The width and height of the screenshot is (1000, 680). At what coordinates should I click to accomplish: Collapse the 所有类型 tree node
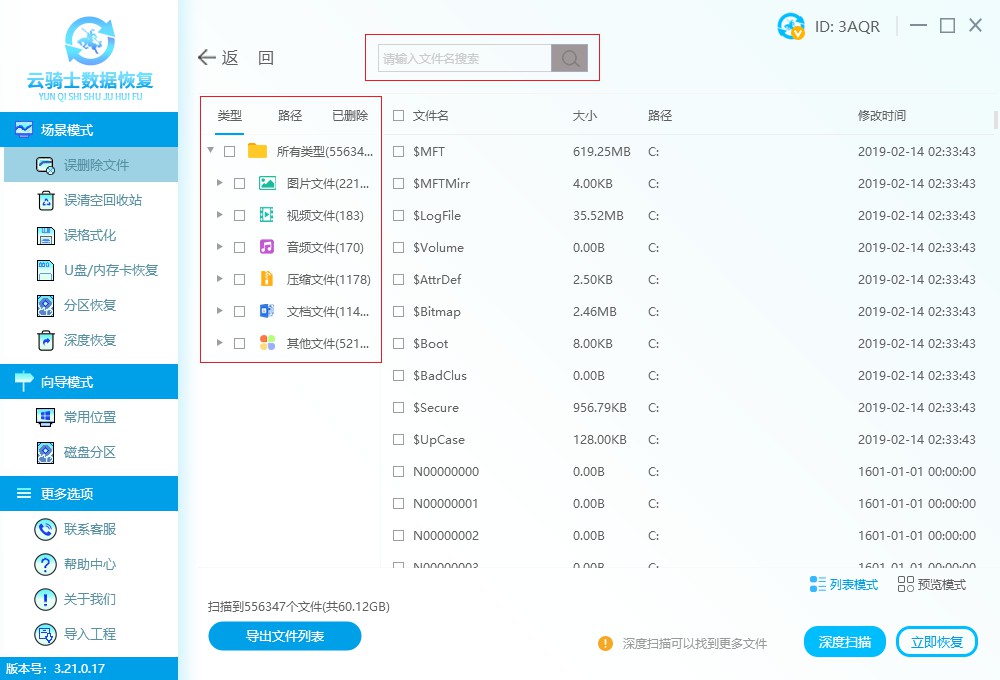click(210, 151)
